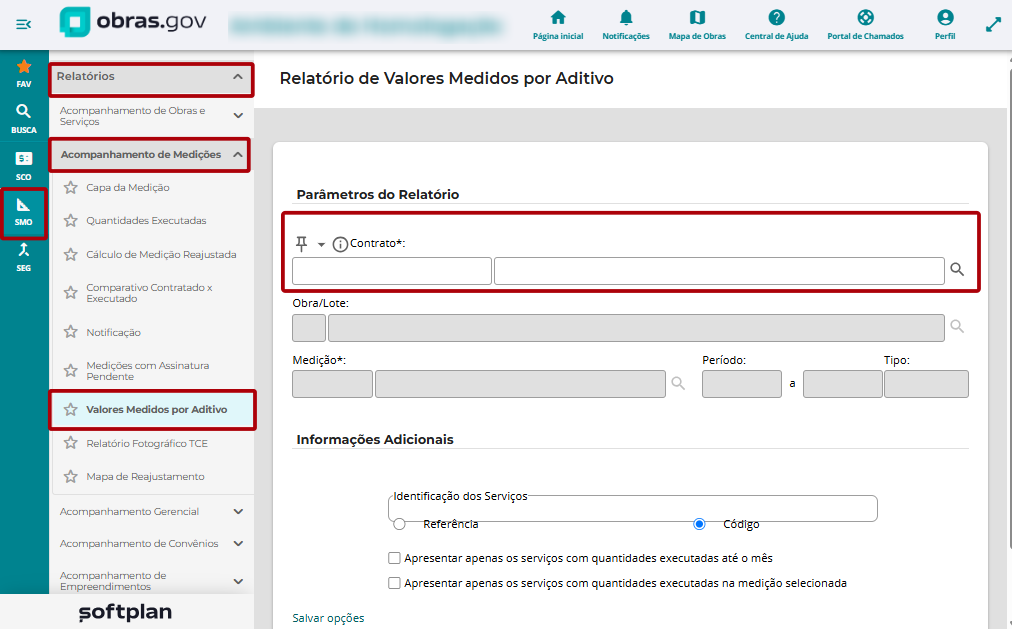The image size is (1012, 629).
Task: Open Medições com Assinatura Pendente report
Action: [x=148, y=371]
